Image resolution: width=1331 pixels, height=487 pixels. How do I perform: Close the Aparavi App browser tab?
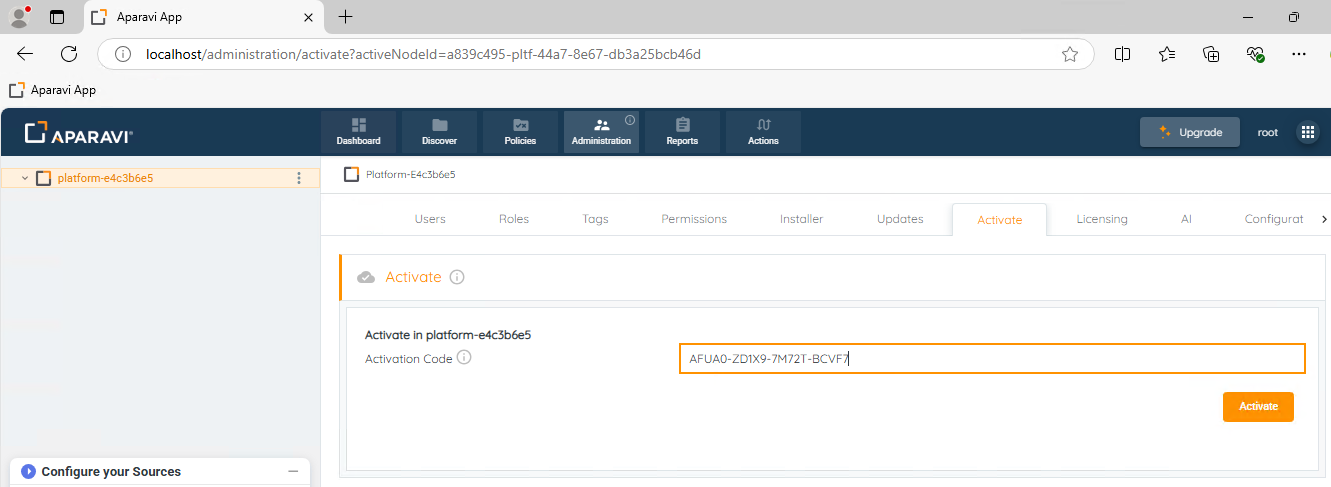click(x=309, y=17)
